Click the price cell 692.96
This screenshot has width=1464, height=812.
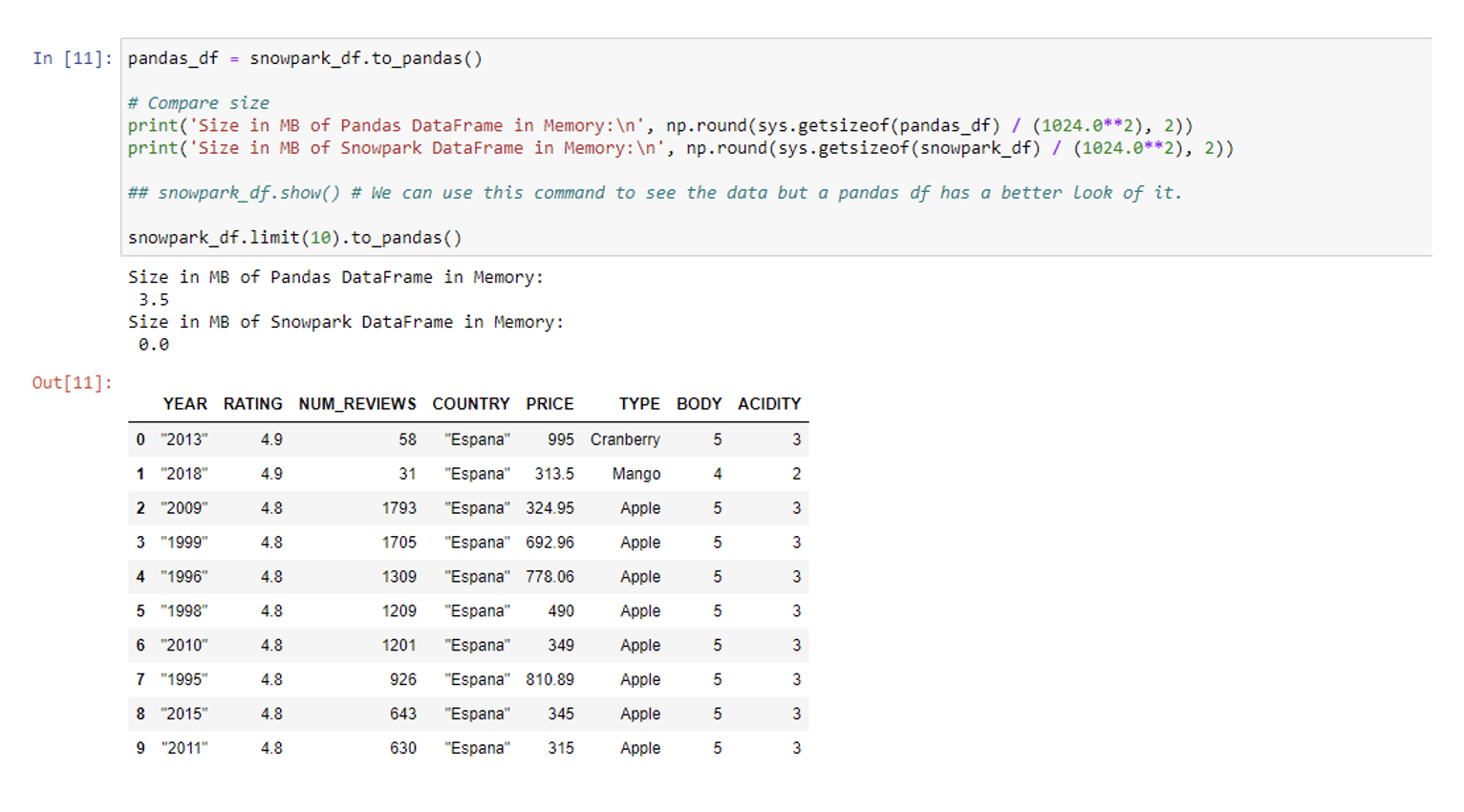(x=549, y=543)
